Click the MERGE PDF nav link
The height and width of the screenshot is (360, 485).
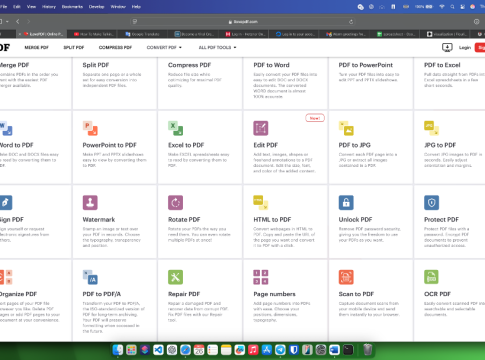(36, 48)
